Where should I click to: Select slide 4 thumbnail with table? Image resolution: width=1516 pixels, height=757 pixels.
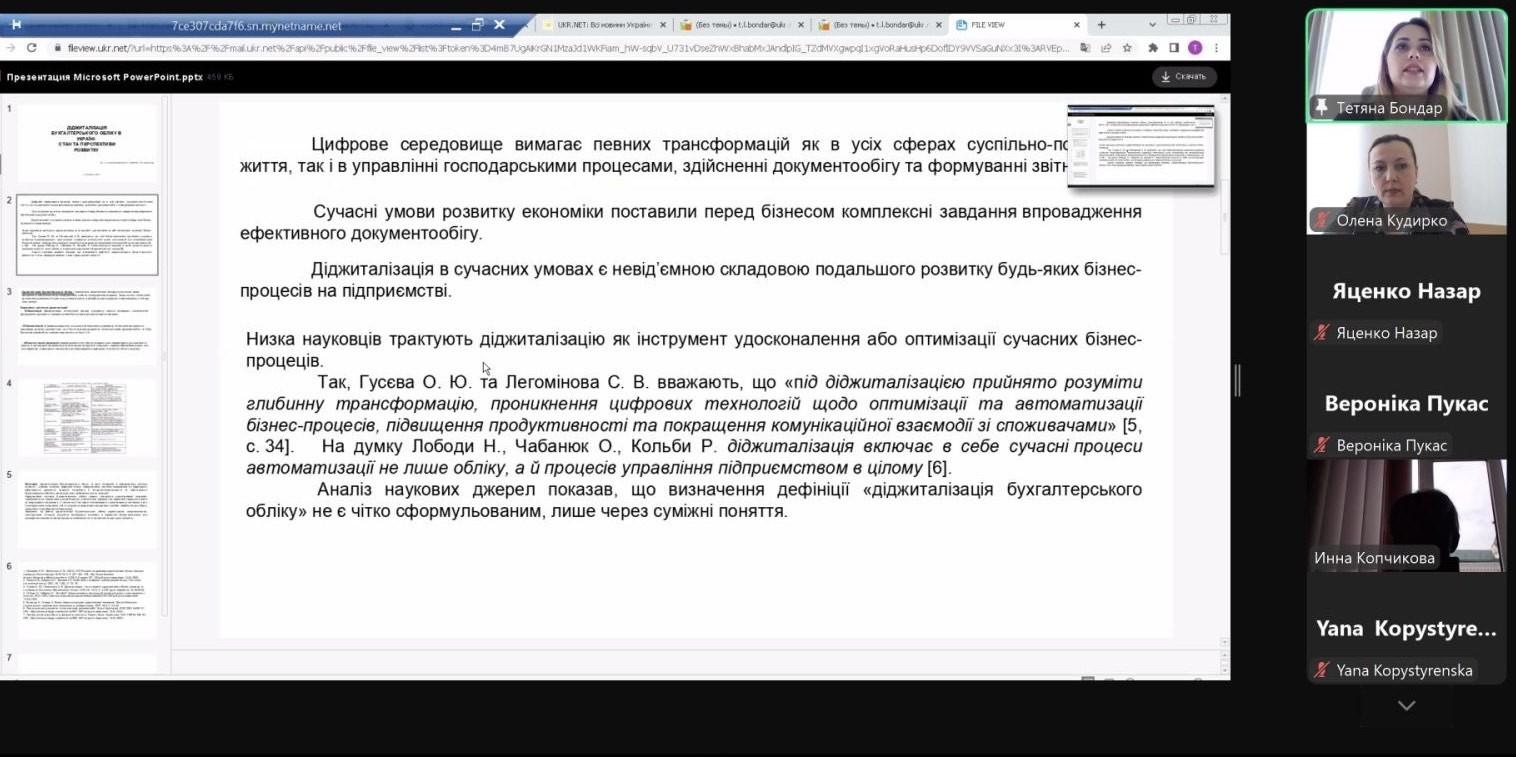tap(87, 417)
